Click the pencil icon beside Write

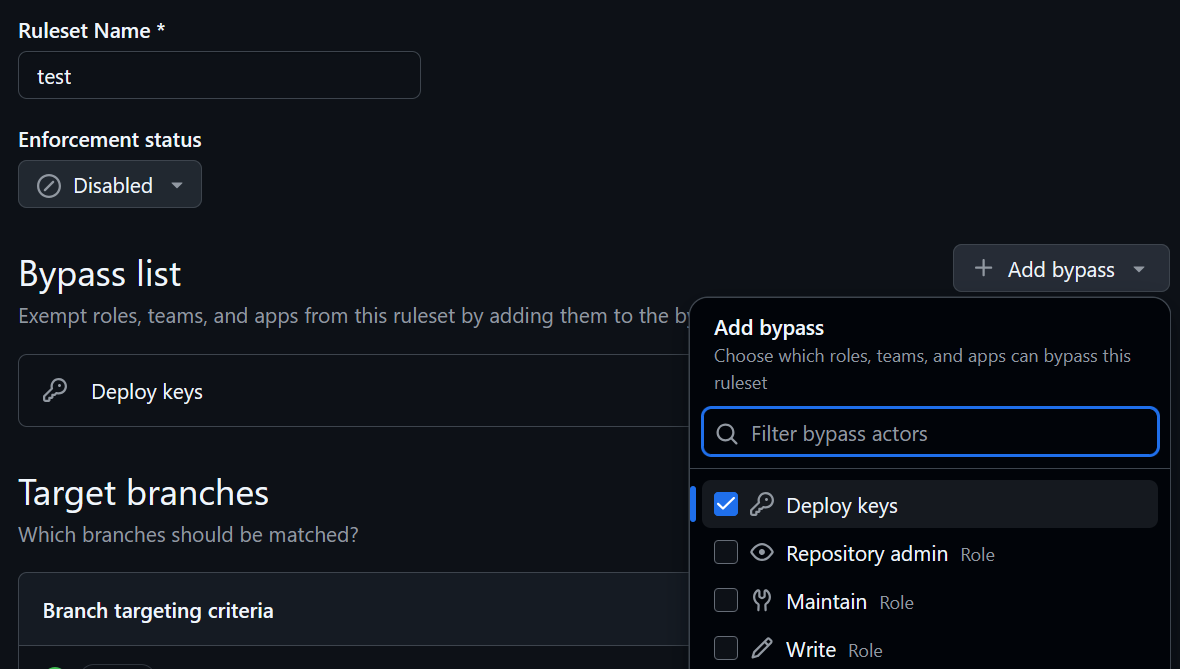[762, 649]
